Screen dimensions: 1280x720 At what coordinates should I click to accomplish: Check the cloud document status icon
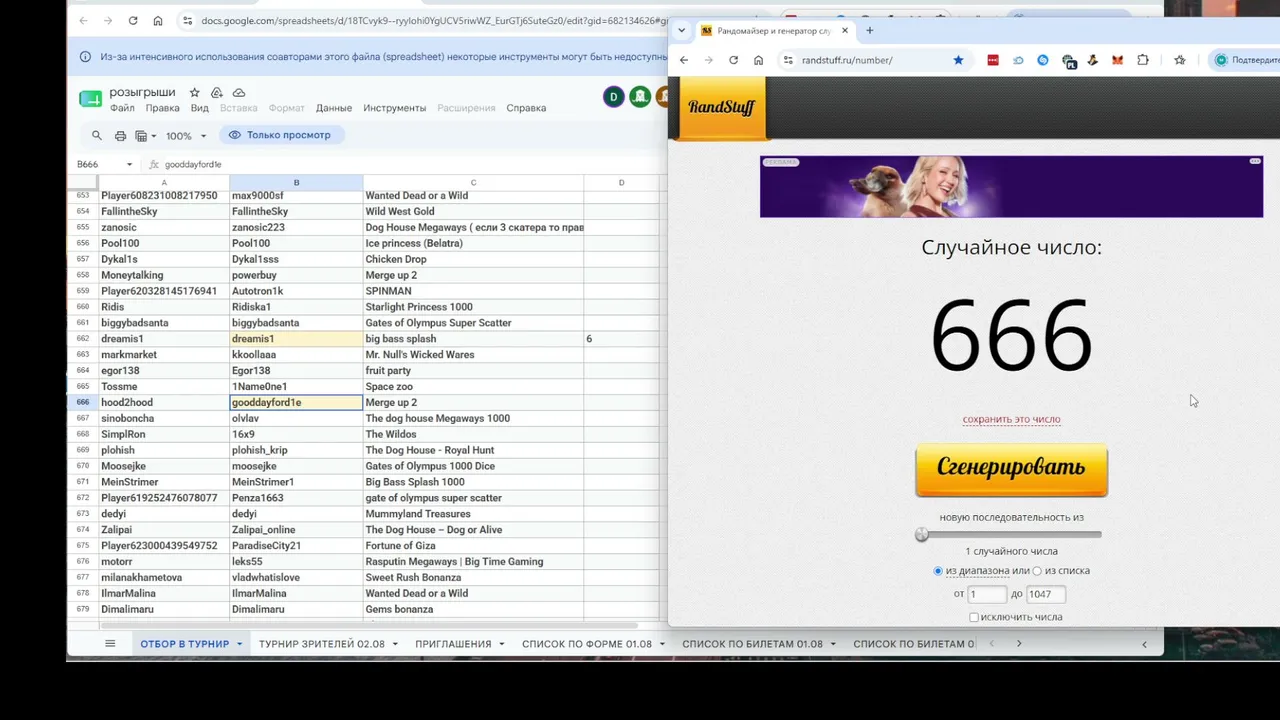(x=238, y=92)
